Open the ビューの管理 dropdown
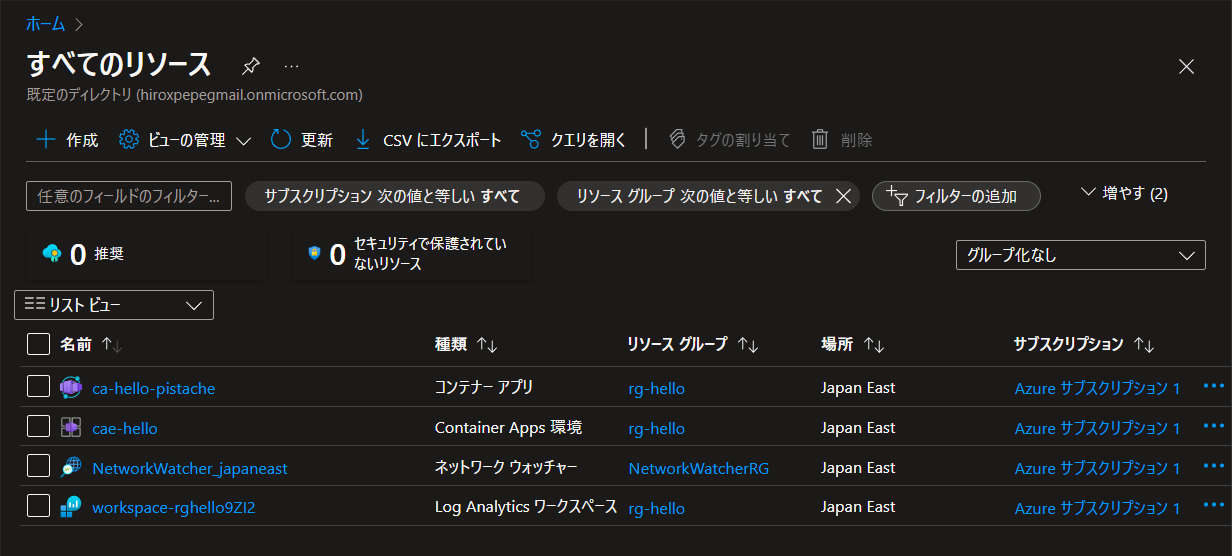Screen dimensions: 1232x556 click(x=185, y=140)
